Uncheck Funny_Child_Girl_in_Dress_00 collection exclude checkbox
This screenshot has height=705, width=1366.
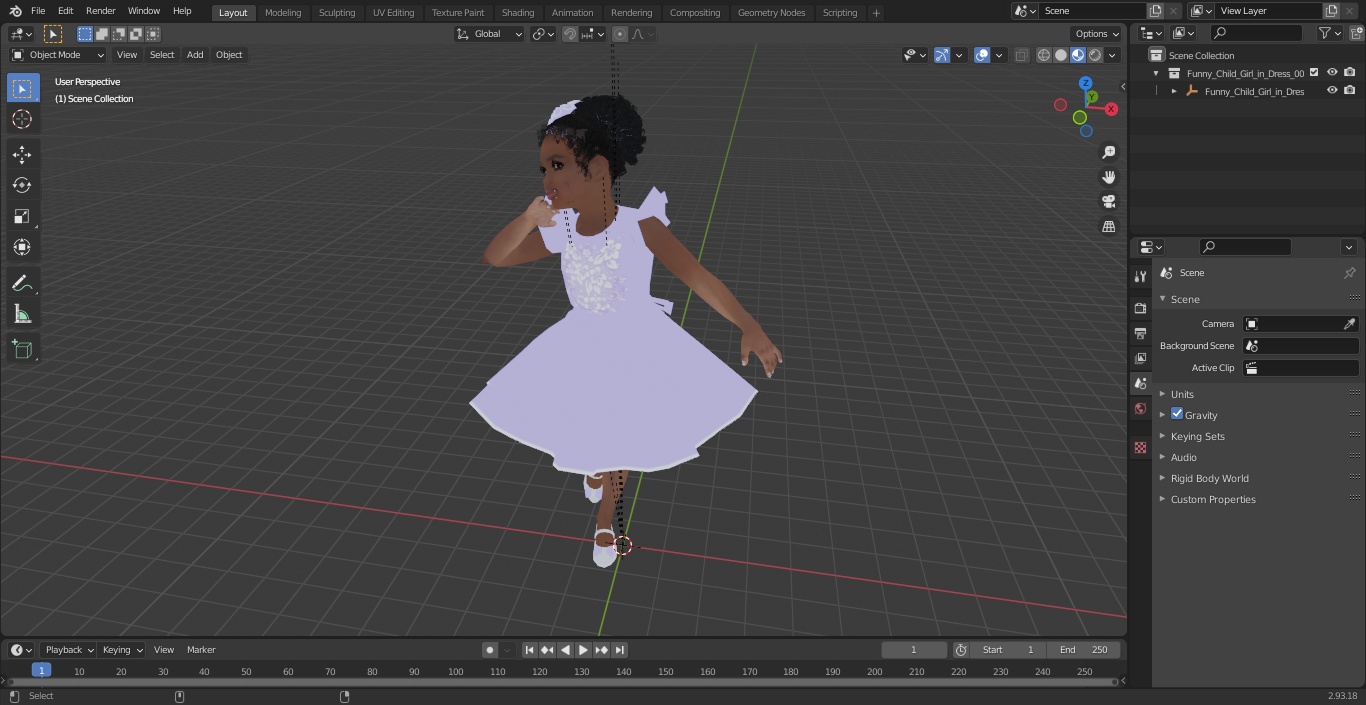click(1314, 72)
